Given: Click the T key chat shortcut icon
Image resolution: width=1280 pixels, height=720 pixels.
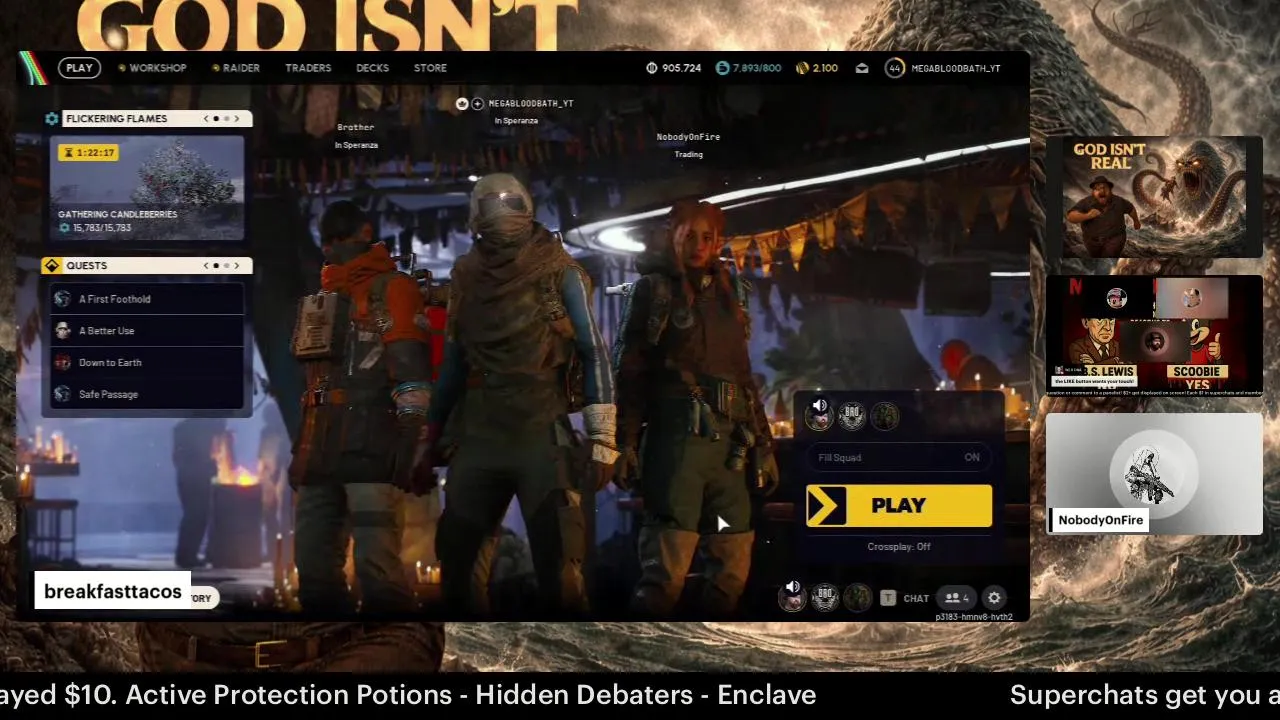Looking at the screenshot, I should (888, 598).
